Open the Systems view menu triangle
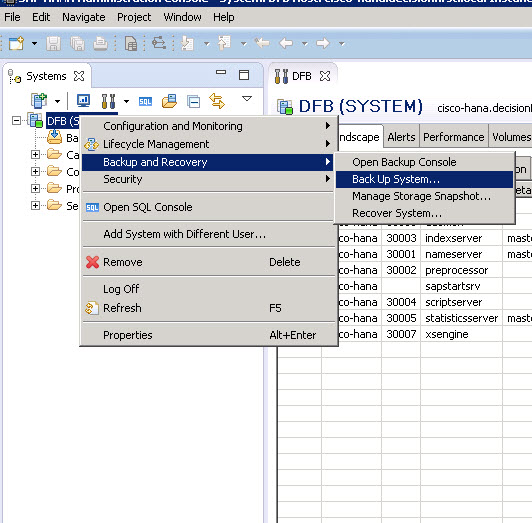Viewport: 532px width, 523px height. click(247, 99)
